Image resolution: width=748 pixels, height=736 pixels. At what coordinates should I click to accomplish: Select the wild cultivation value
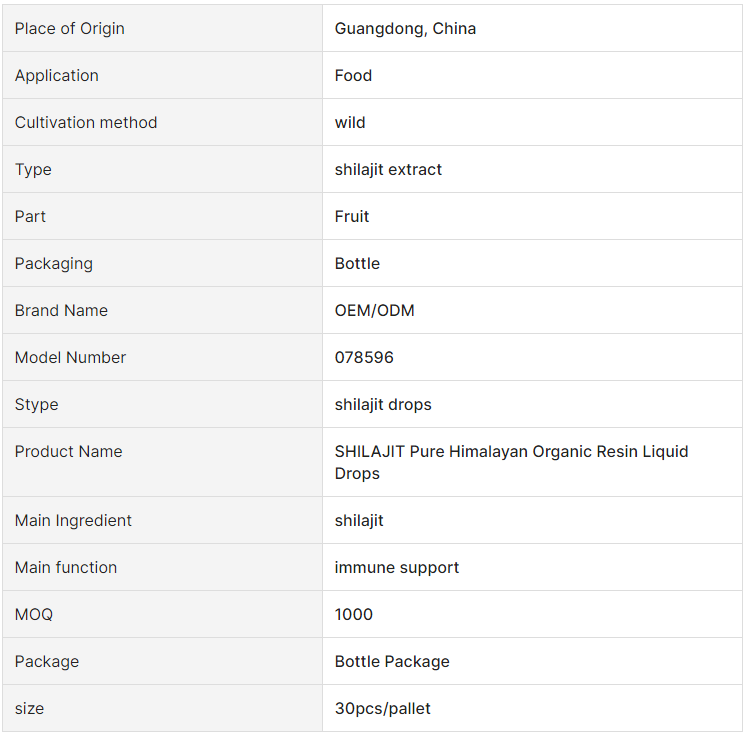(x=350, y=123)
